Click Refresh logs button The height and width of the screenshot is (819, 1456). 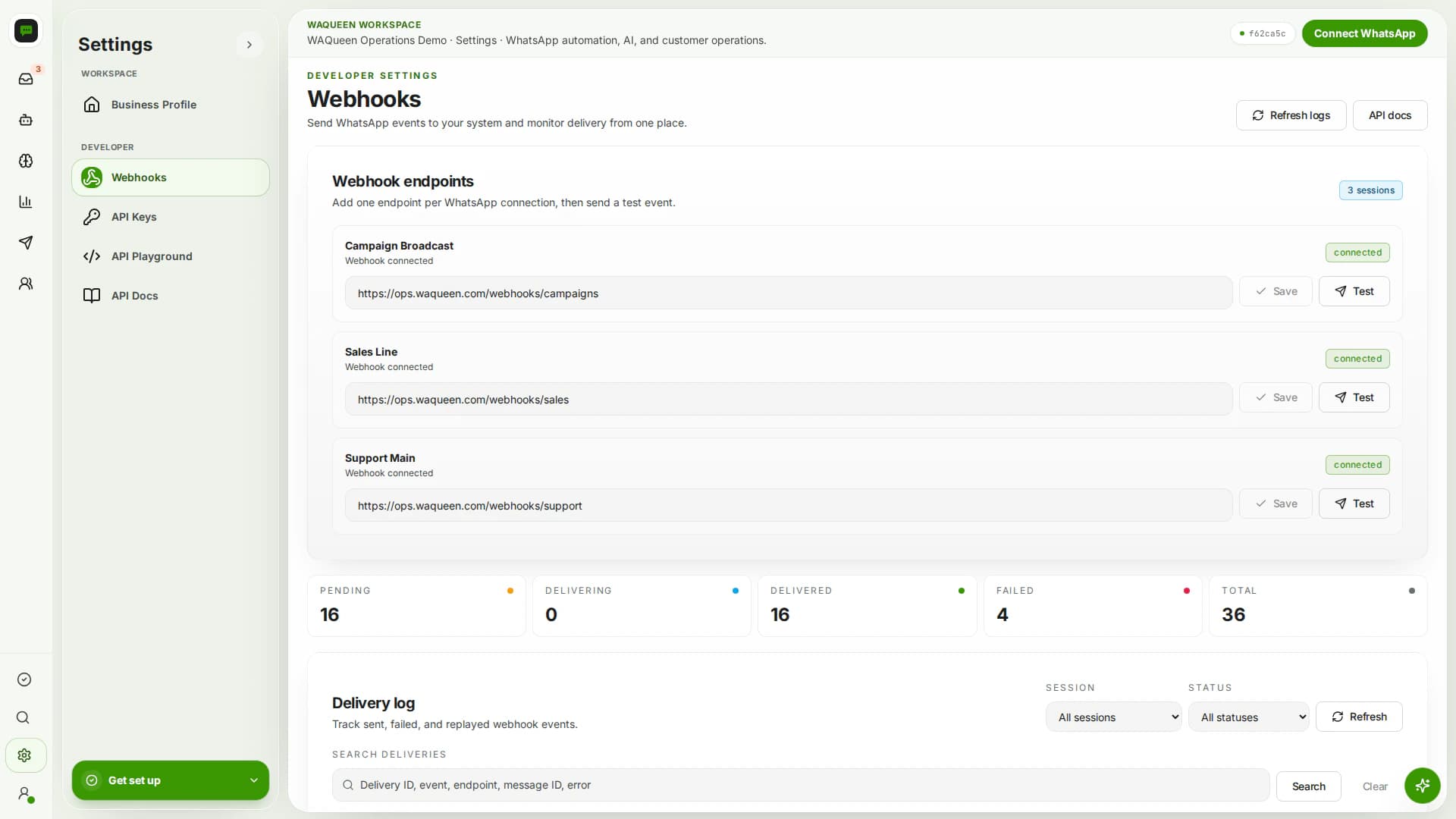click(x=1291, y=115)
